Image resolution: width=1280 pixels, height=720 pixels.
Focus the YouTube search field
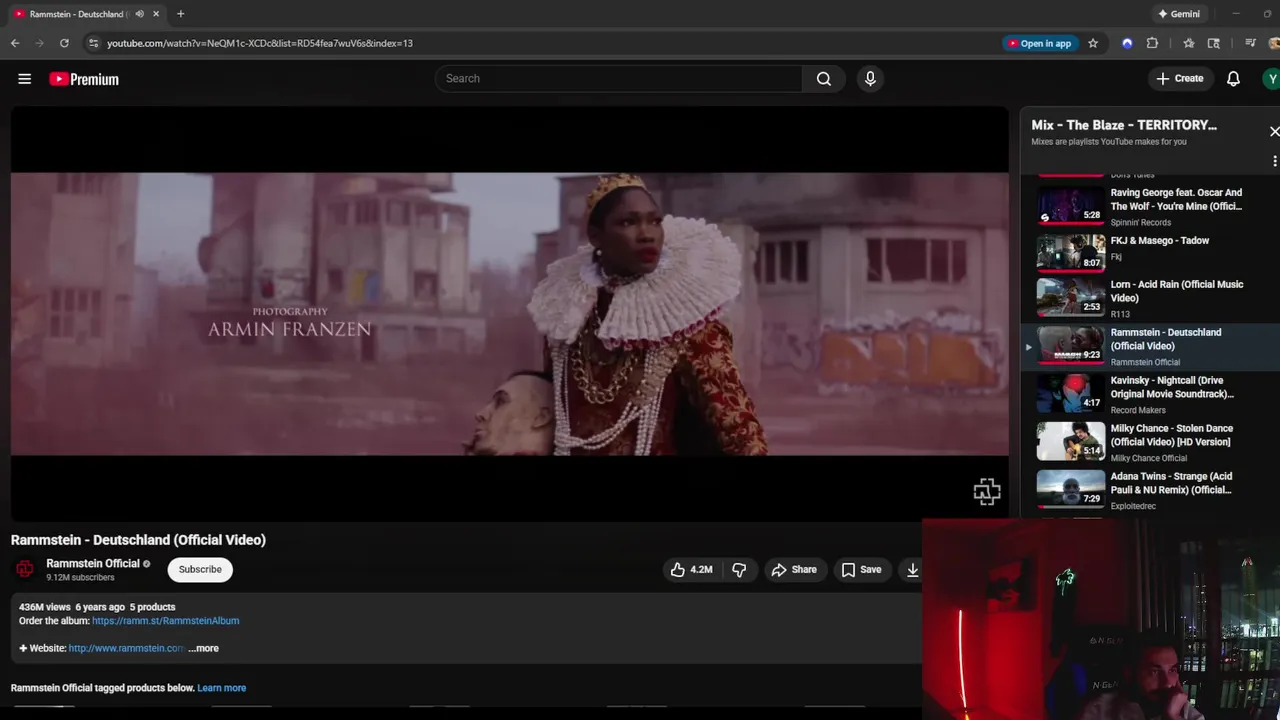[x=618, y=79]
